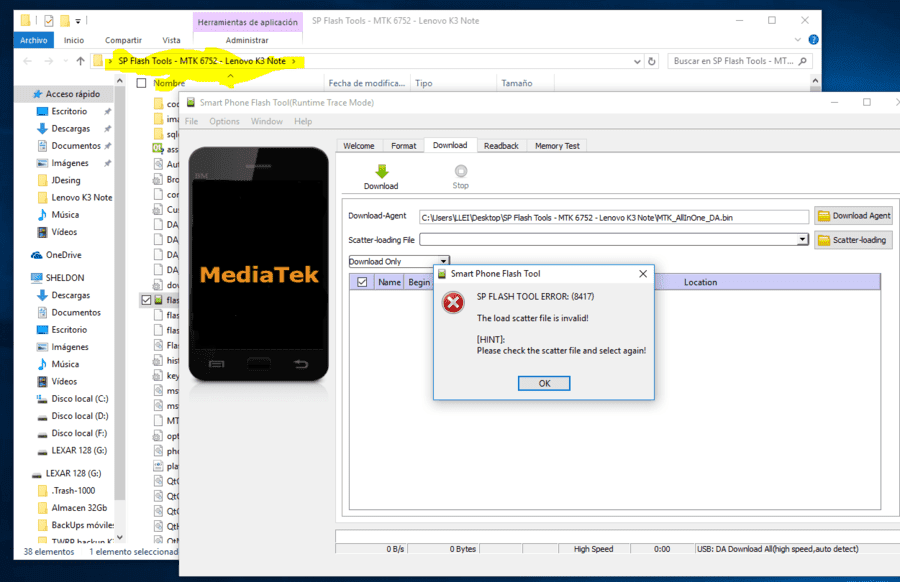
Task: Open the Almacen 32Gb folder
Action: 79,507
